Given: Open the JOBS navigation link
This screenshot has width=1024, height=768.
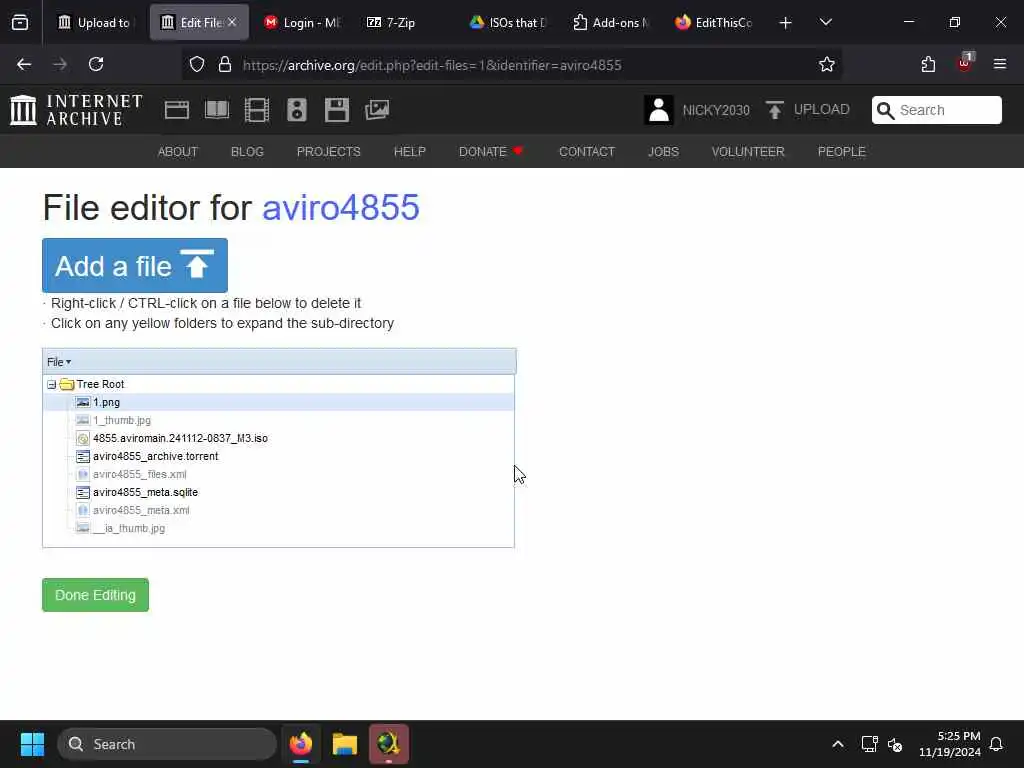Looking at the screenshot, I should click(x=663, y=152).
